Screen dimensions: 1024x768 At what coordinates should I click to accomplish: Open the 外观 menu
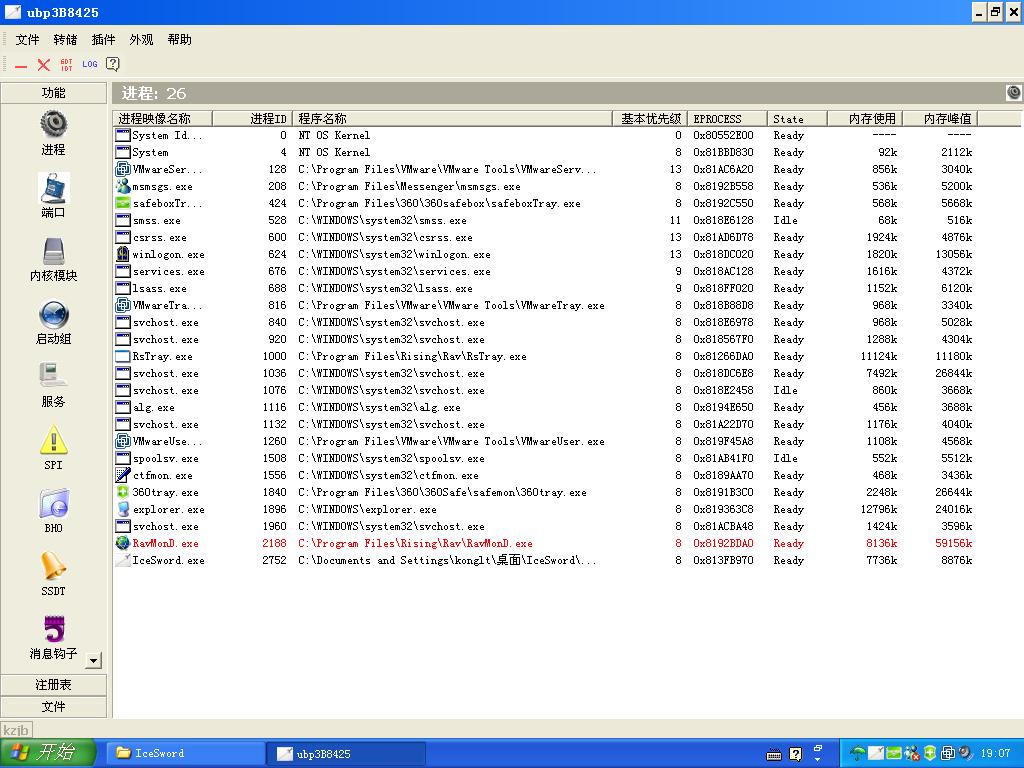pos(141,40)
